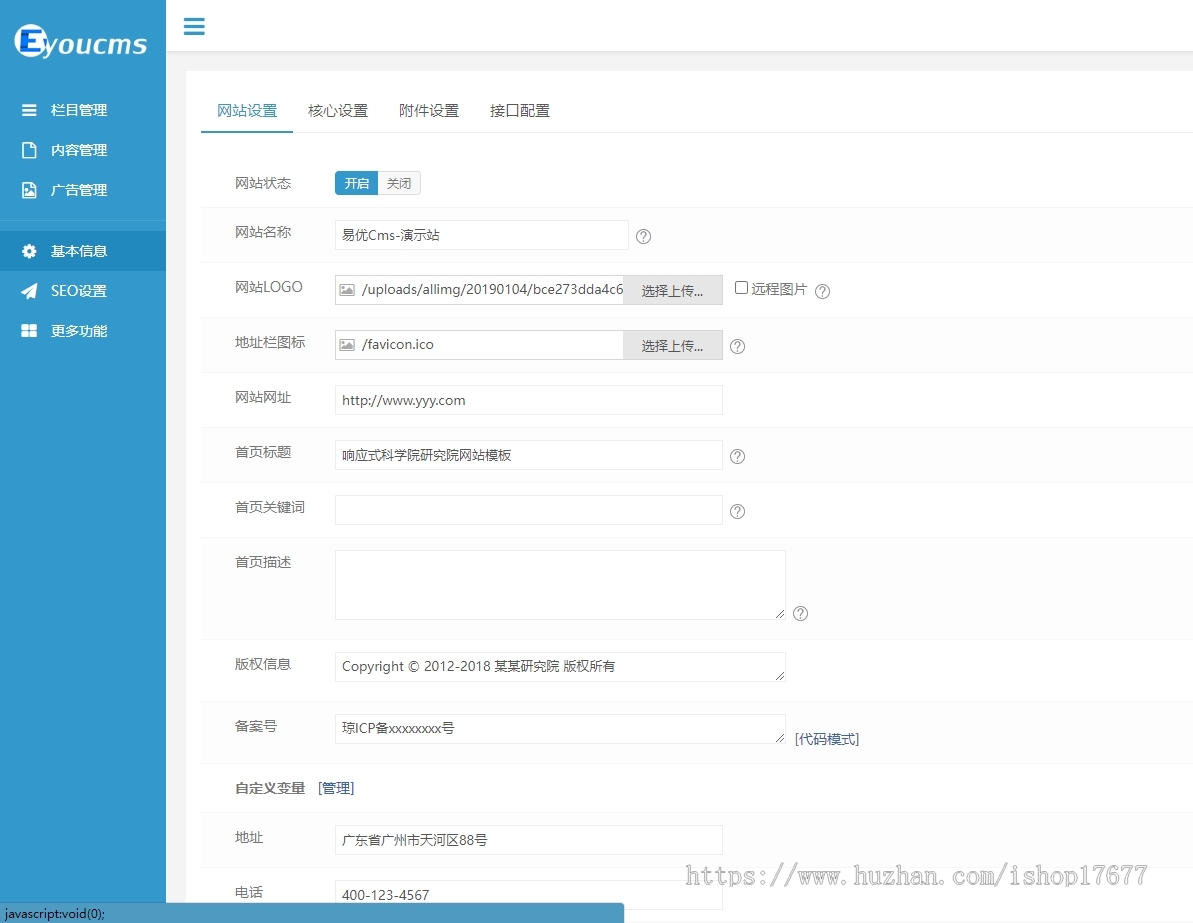Click the 自定义变量 heading text

click(x=270, y=788)
